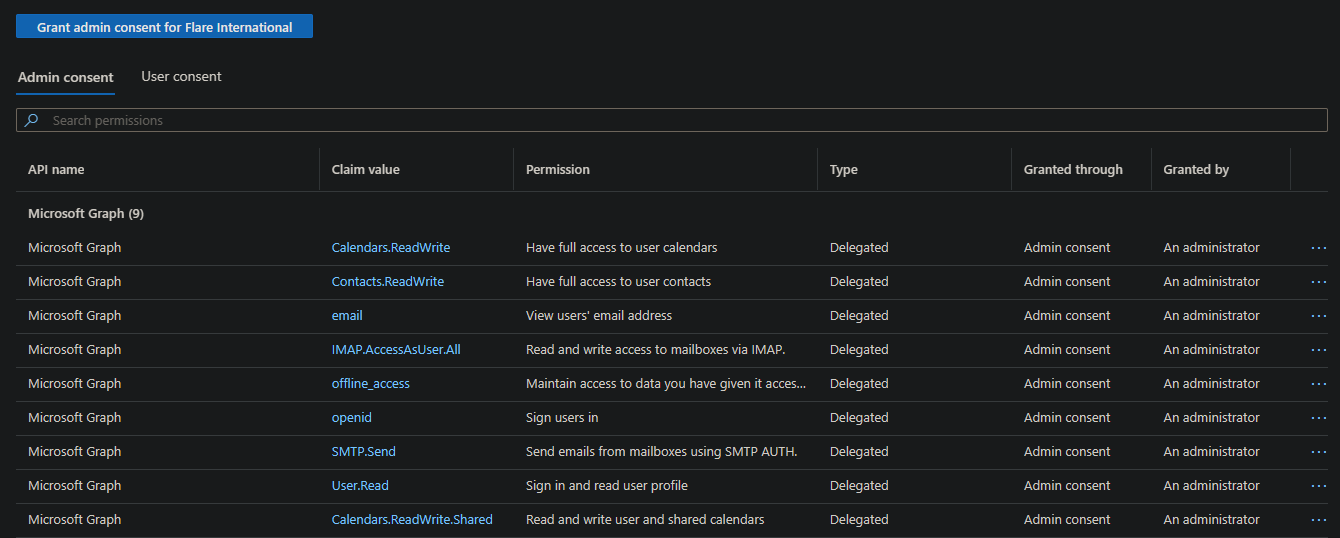Viewport: 1340px width, 538px height.
Task: Open ellipsis menu for Calendars.ReadWrite row
Action: point(1318,248)
